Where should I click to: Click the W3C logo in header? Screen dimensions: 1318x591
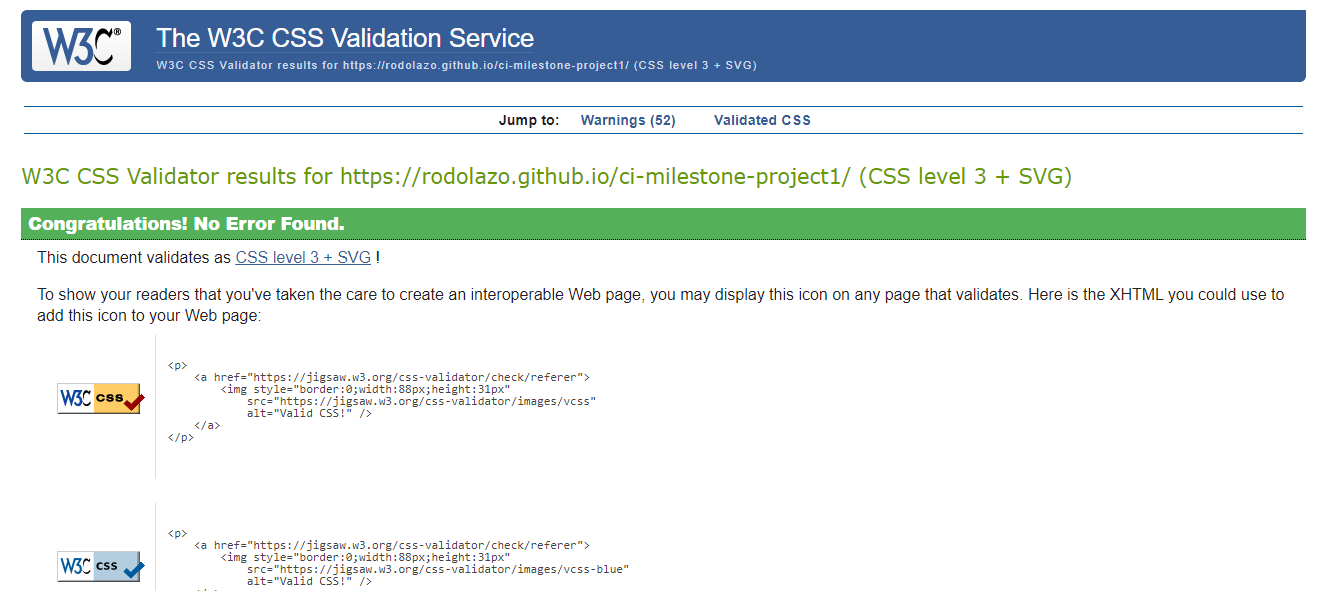pyautogui.click(x=81, y=46)
